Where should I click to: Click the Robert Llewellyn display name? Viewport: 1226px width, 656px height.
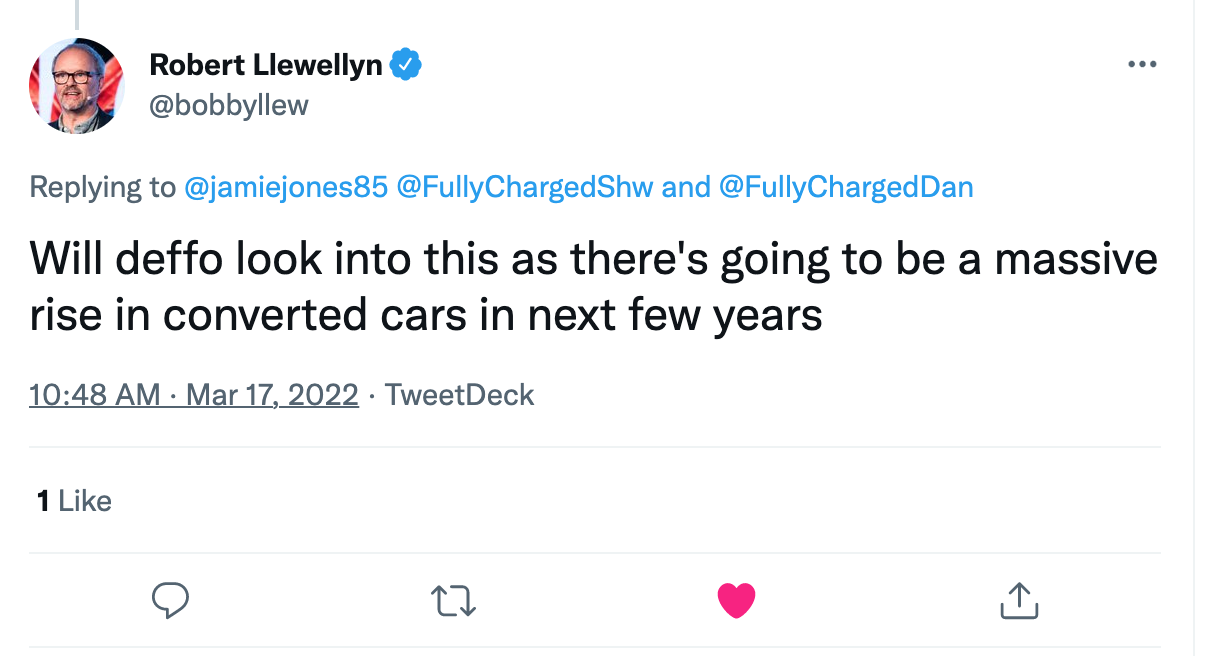pos(266,65)
